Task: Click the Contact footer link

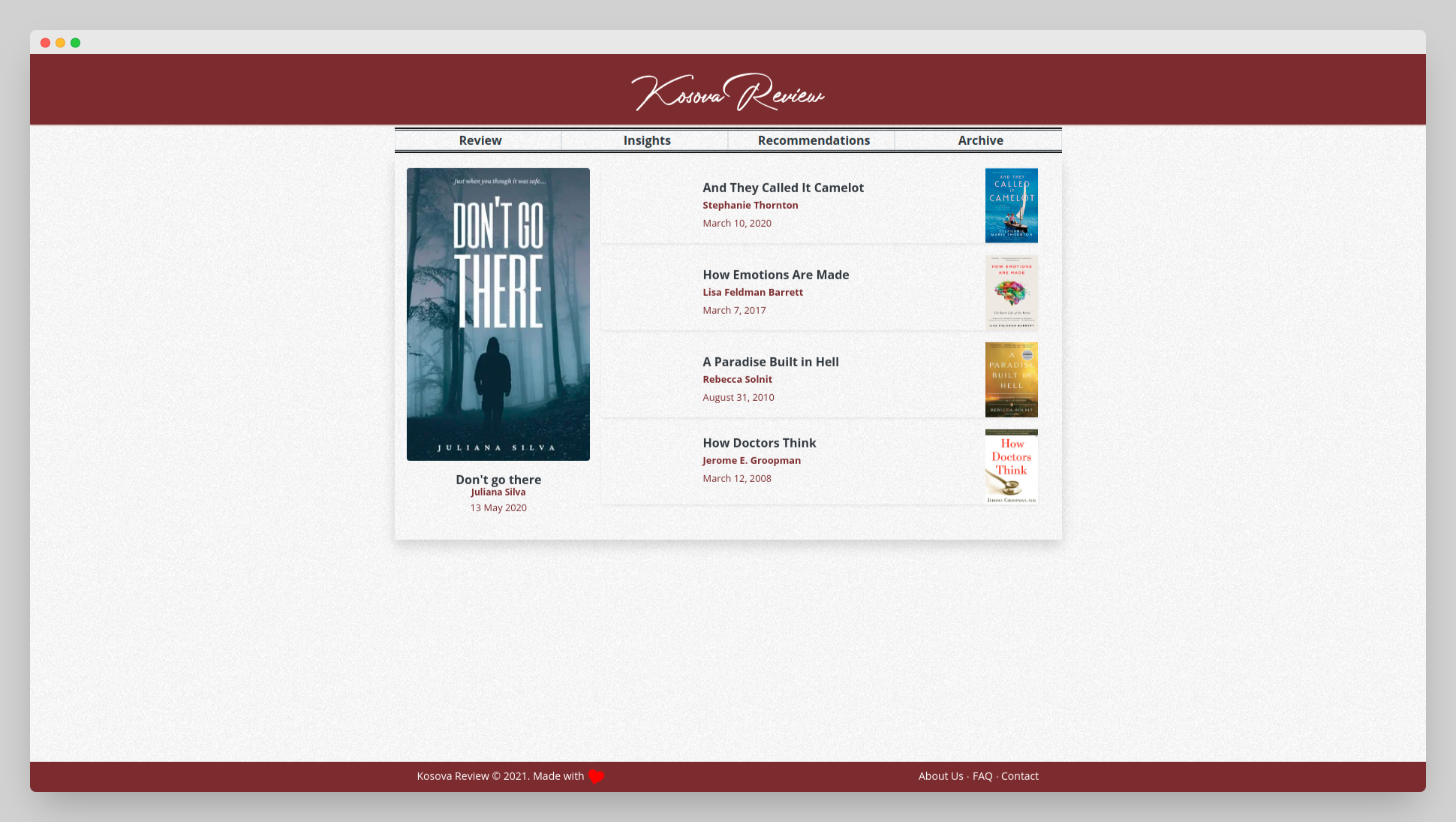Action: coord(1019,776)
